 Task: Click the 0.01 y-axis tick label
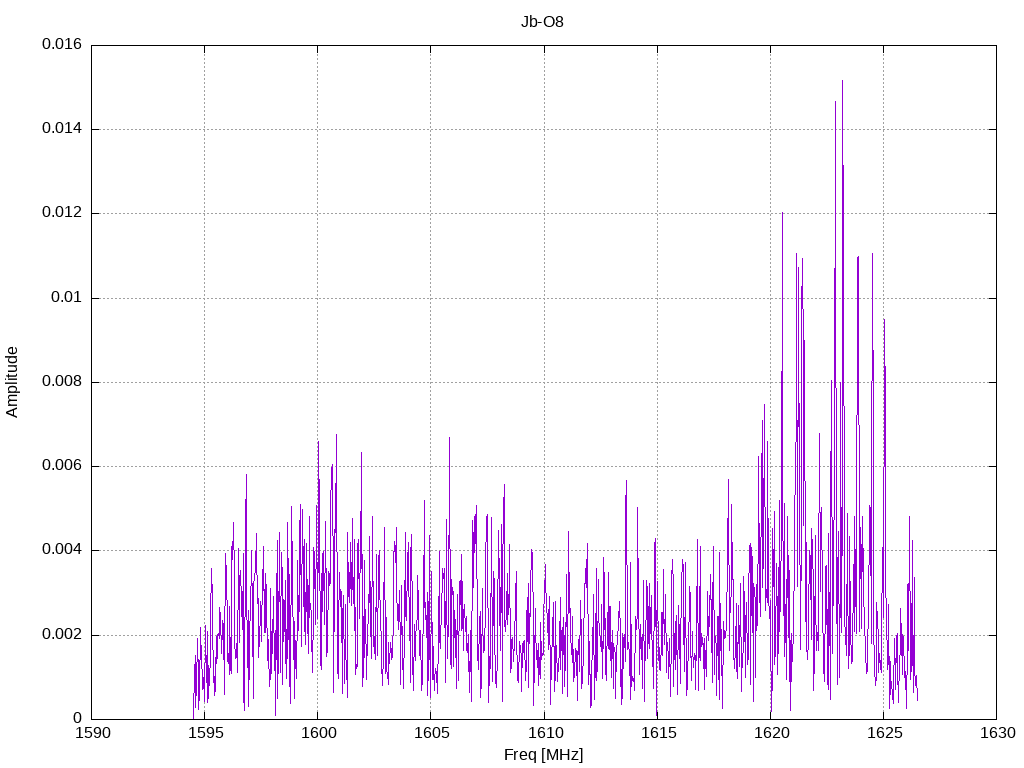pyautogui.click(x=67, y=297)
